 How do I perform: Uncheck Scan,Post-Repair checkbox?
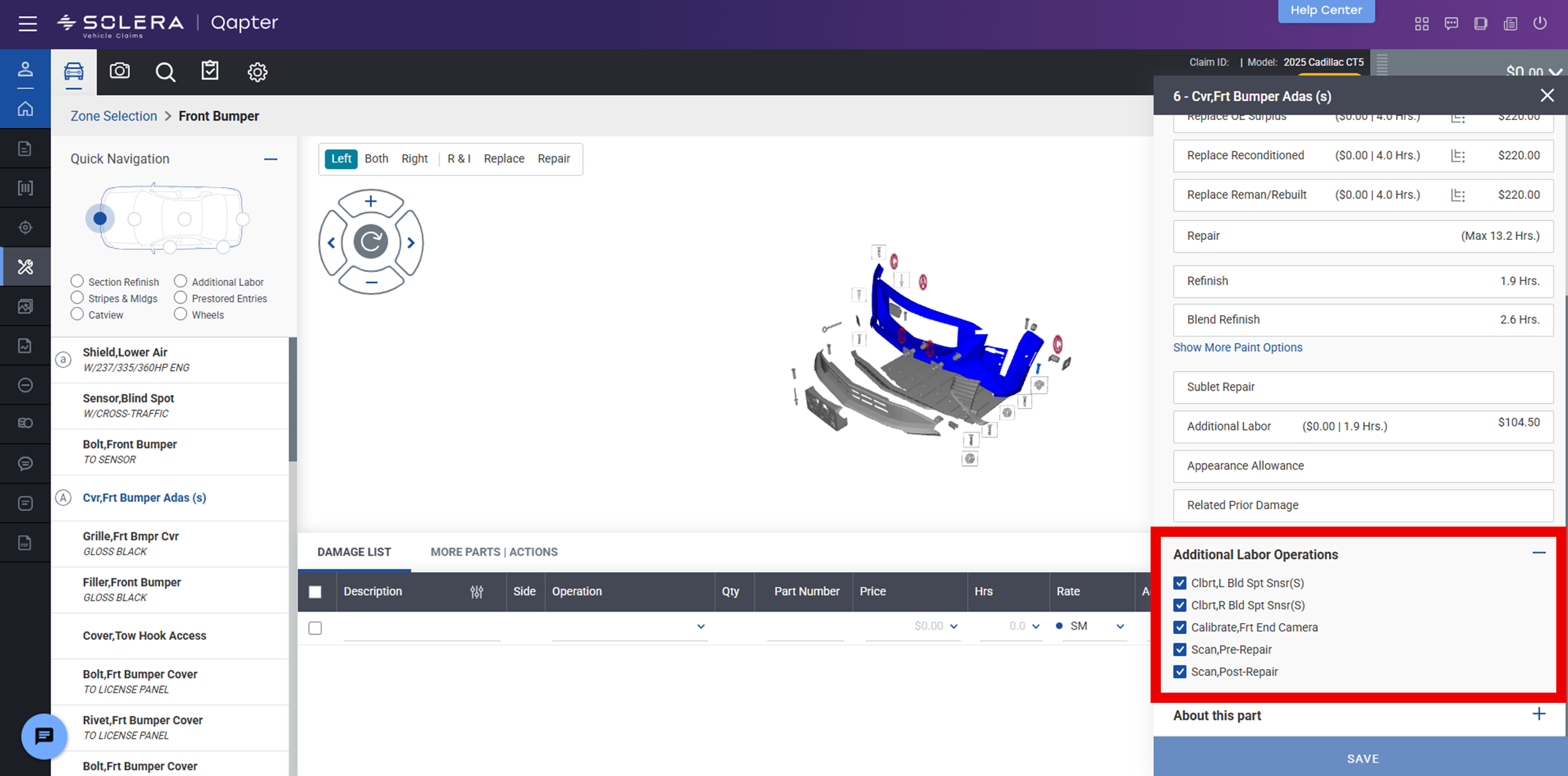pyautogui.click(x=1180, y=671)
